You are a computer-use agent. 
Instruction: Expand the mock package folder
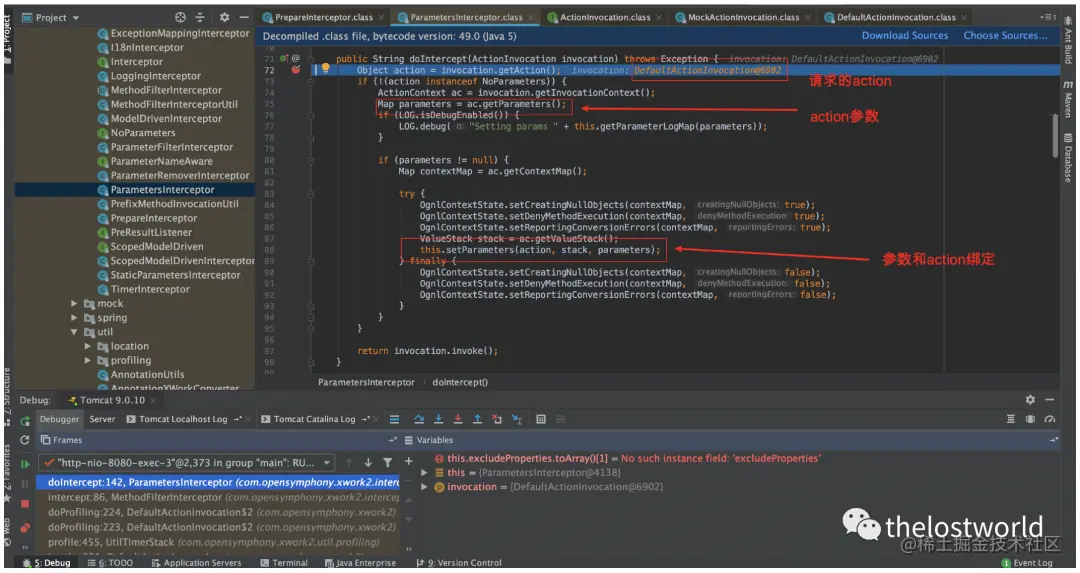[x=74, y=303]
